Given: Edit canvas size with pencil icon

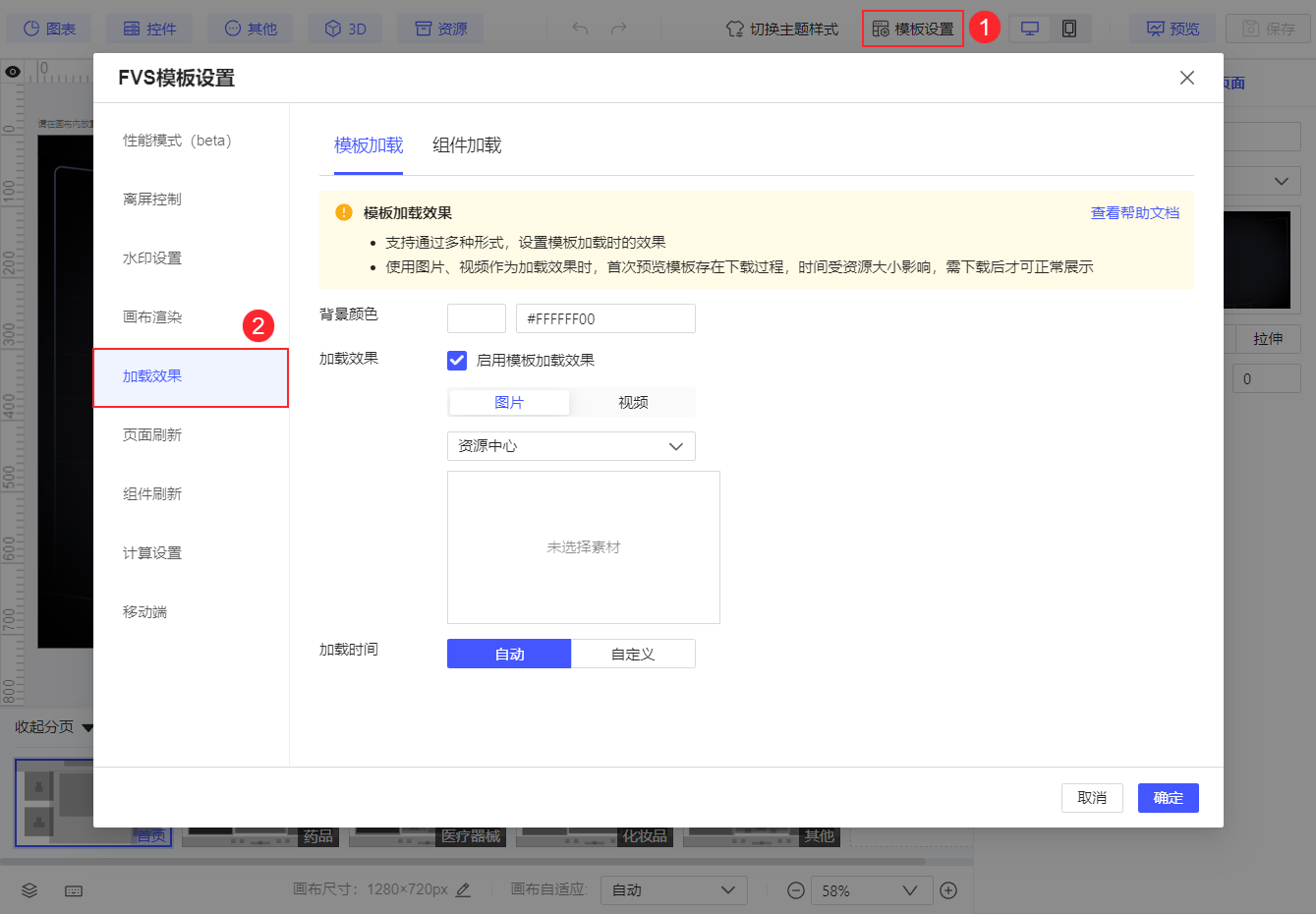Looking at the screenshot, I should pyautogui.click(x=463, y=890).
